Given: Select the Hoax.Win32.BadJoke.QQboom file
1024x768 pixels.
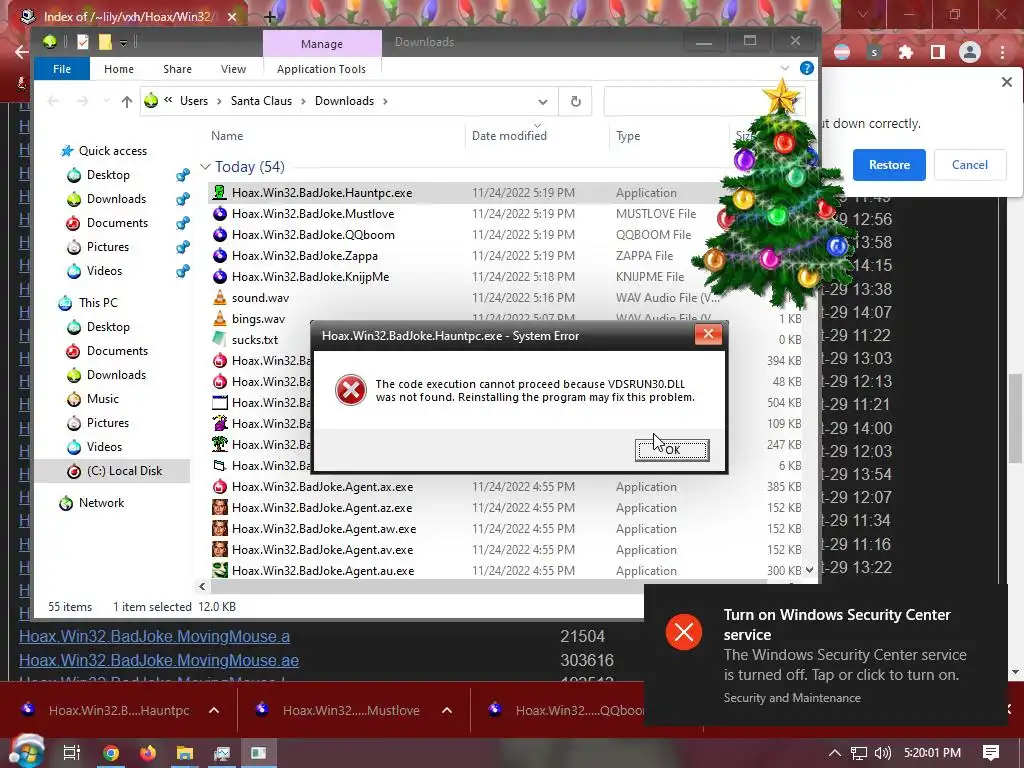Looking at the screenshot, I should [313, 234].
